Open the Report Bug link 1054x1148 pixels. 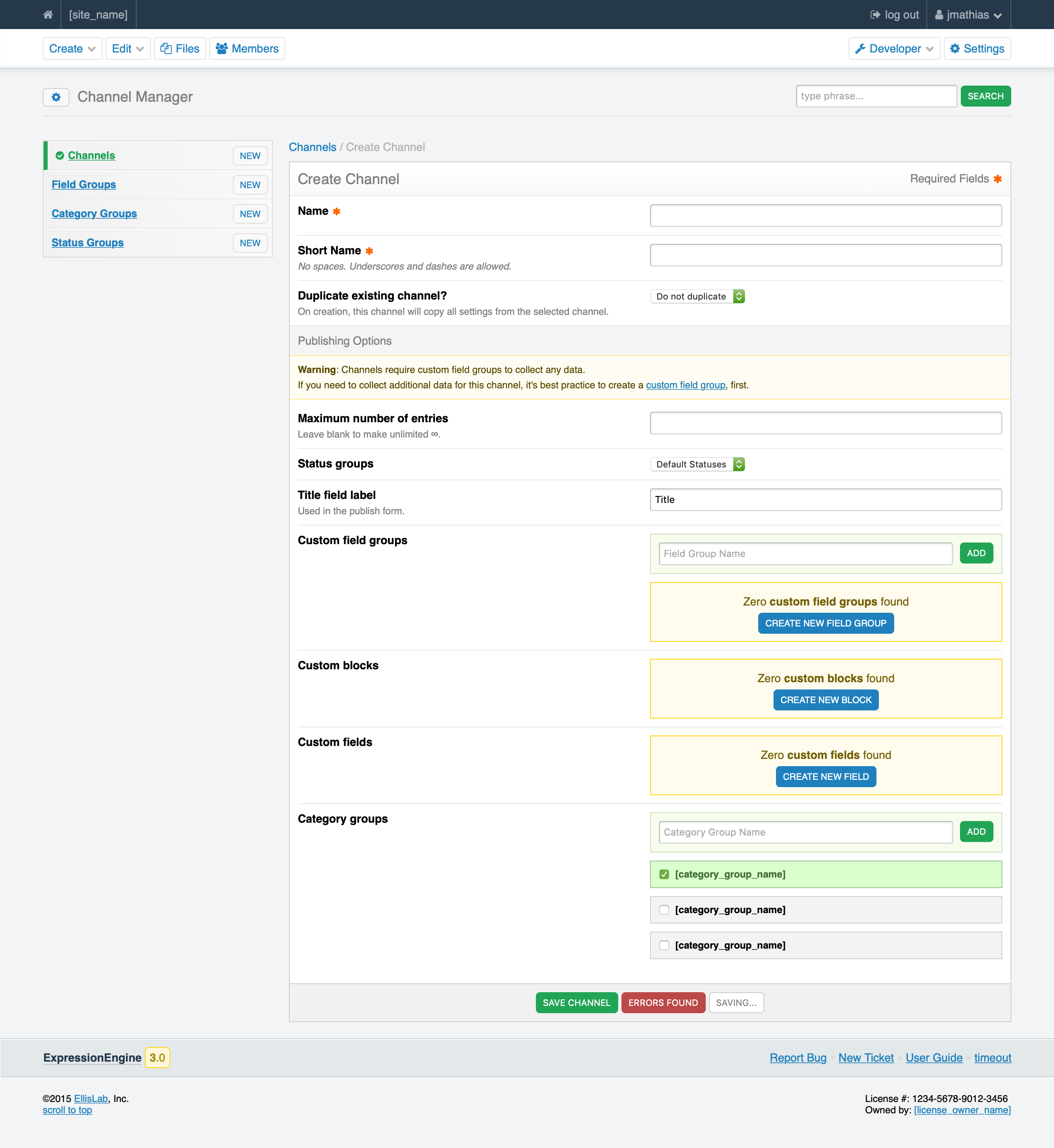[x=797, y=1058]
